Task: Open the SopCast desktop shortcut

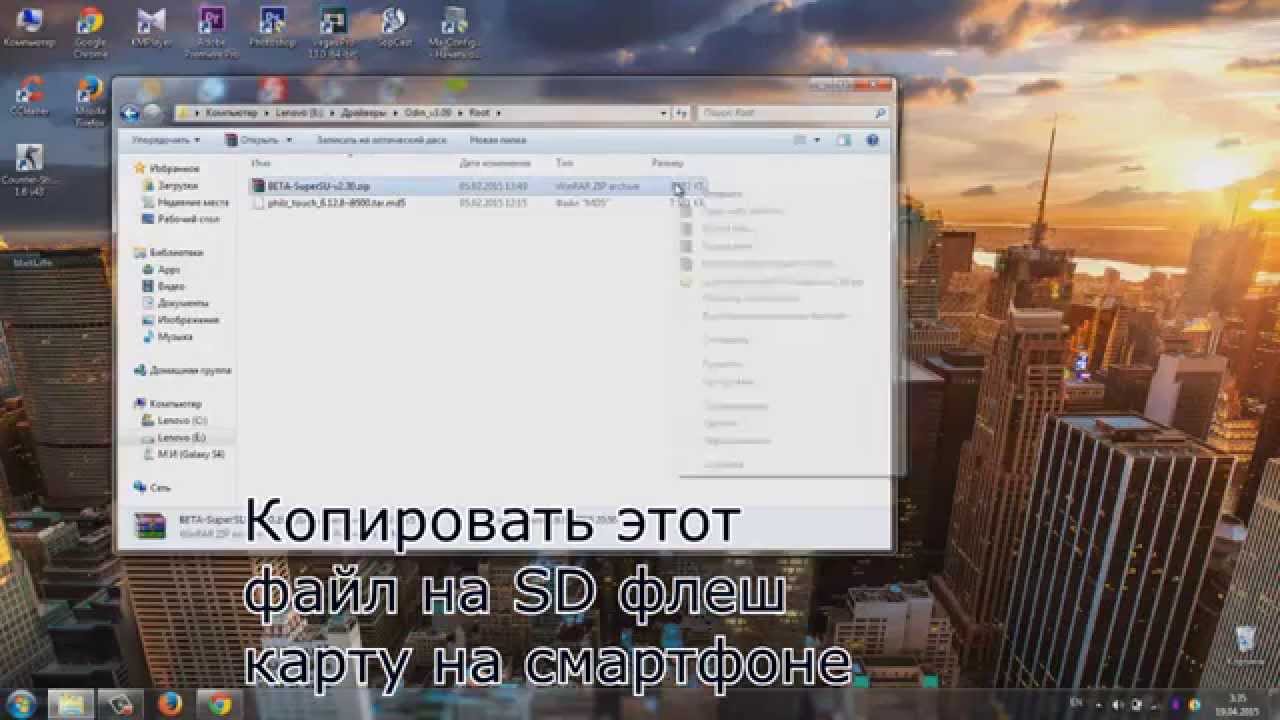Action: pos(394,27)
